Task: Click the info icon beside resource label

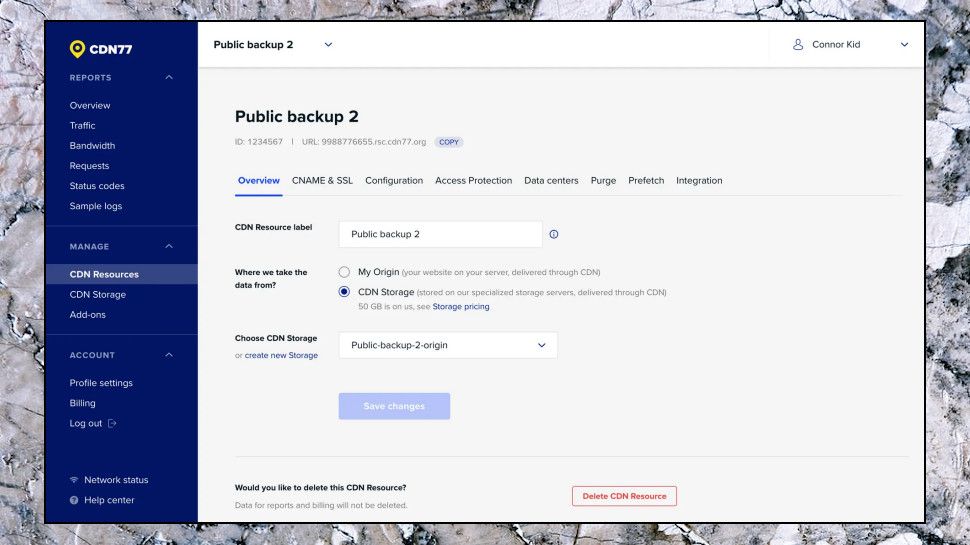Action: (x=554, y=234)
